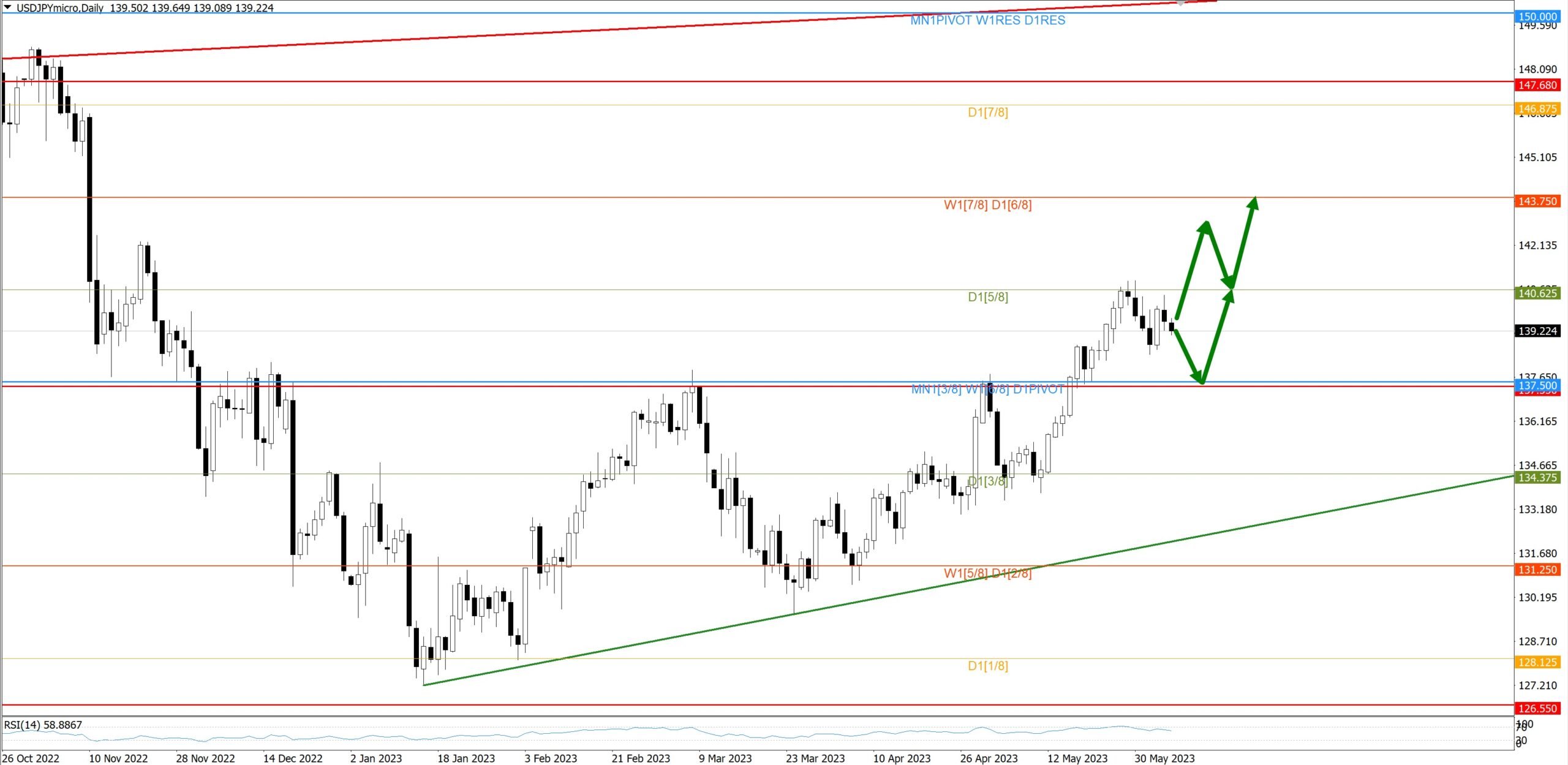The height and width of the screenshot is (765, 1568).
Task: Click the green arrowhead touching 143.750 line
Action: 1253,203
